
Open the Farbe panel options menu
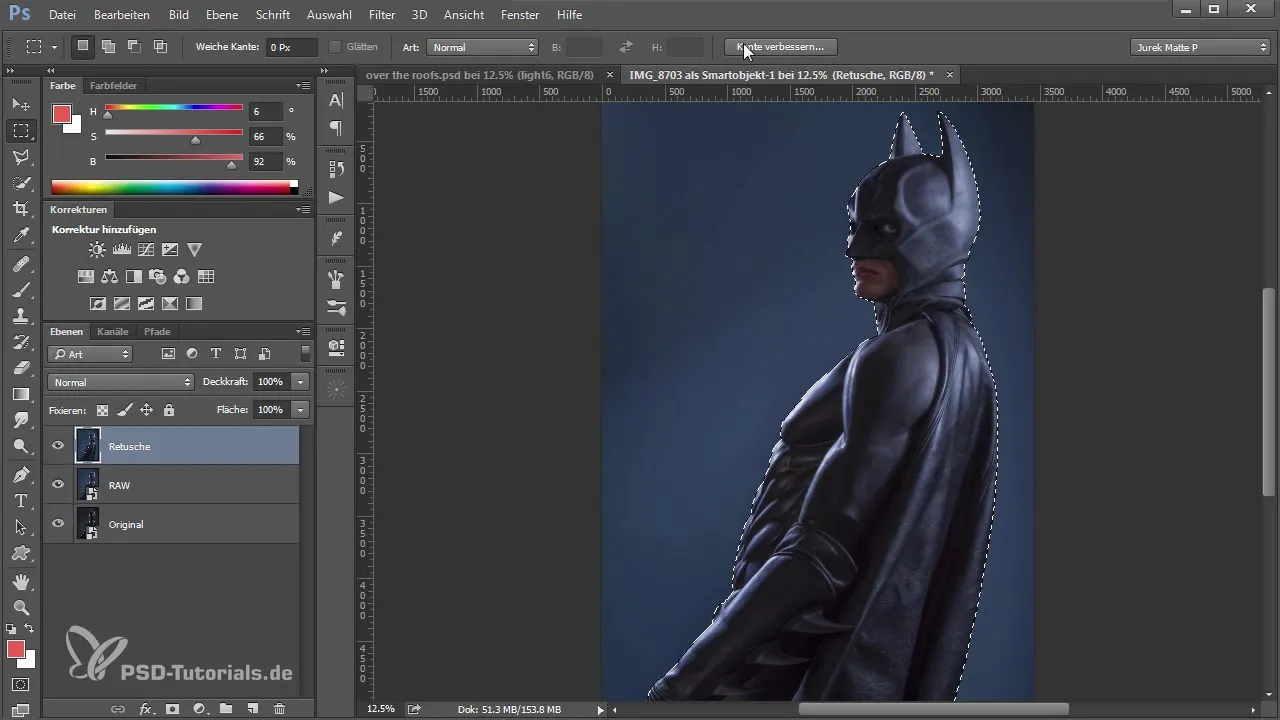(x=303, y=86)
